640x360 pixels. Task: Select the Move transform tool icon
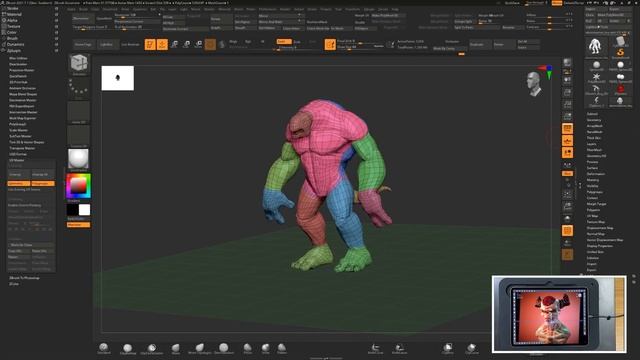[174, 44]
